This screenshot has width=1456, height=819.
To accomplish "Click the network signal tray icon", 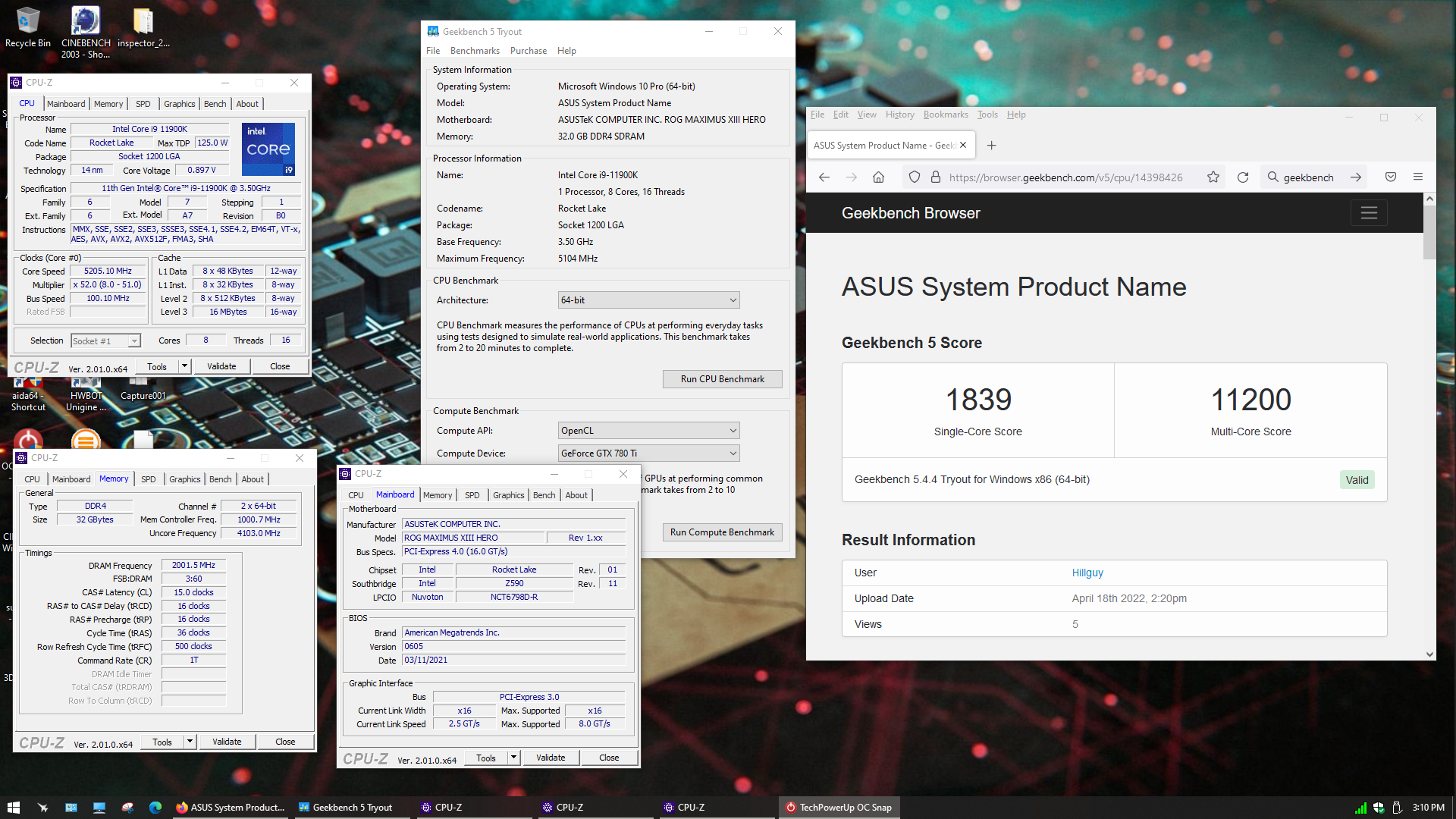I will coord(1361,808).
